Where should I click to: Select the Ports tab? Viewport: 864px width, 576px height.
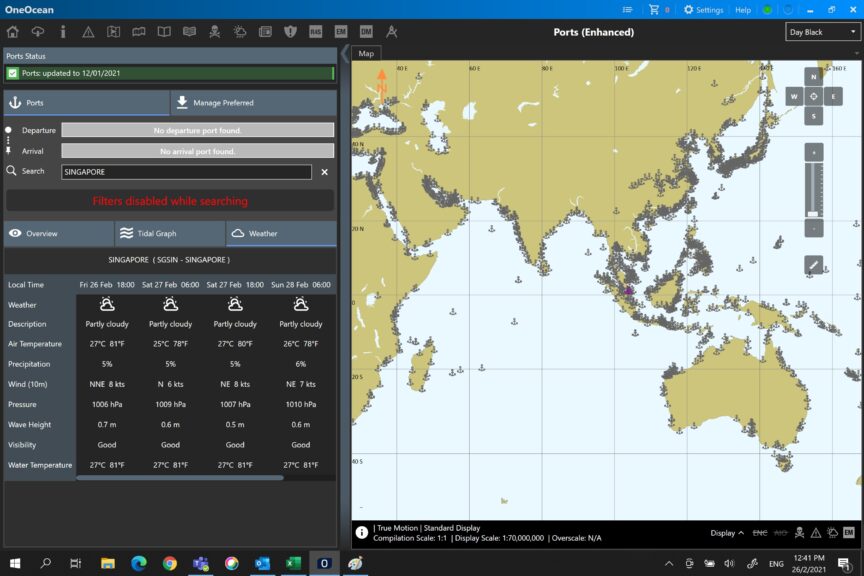pyautogui.click(x=87, y=103)
